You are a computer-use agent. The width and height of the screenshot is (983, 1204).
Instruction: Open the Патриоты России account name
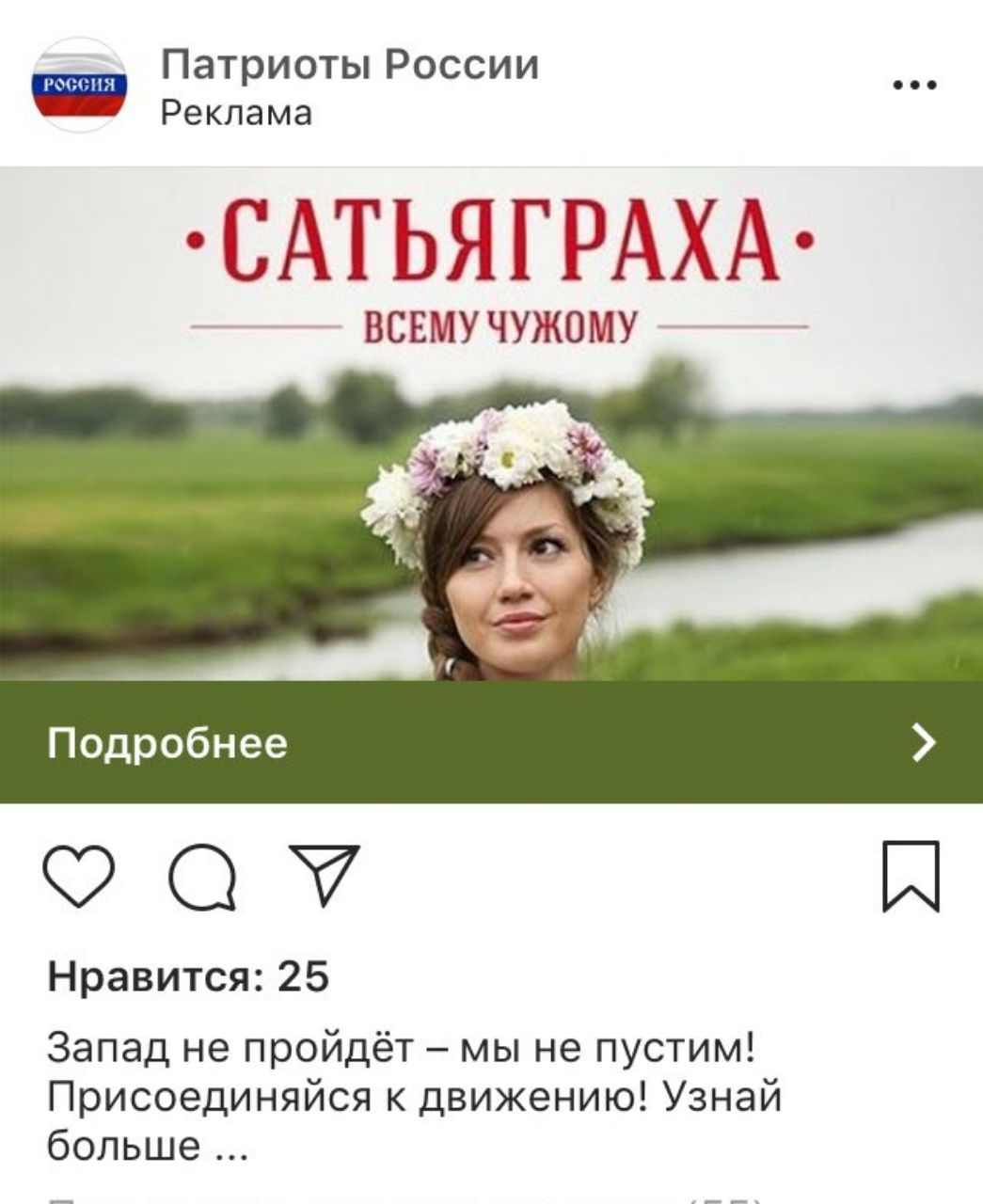click(350, 66)
